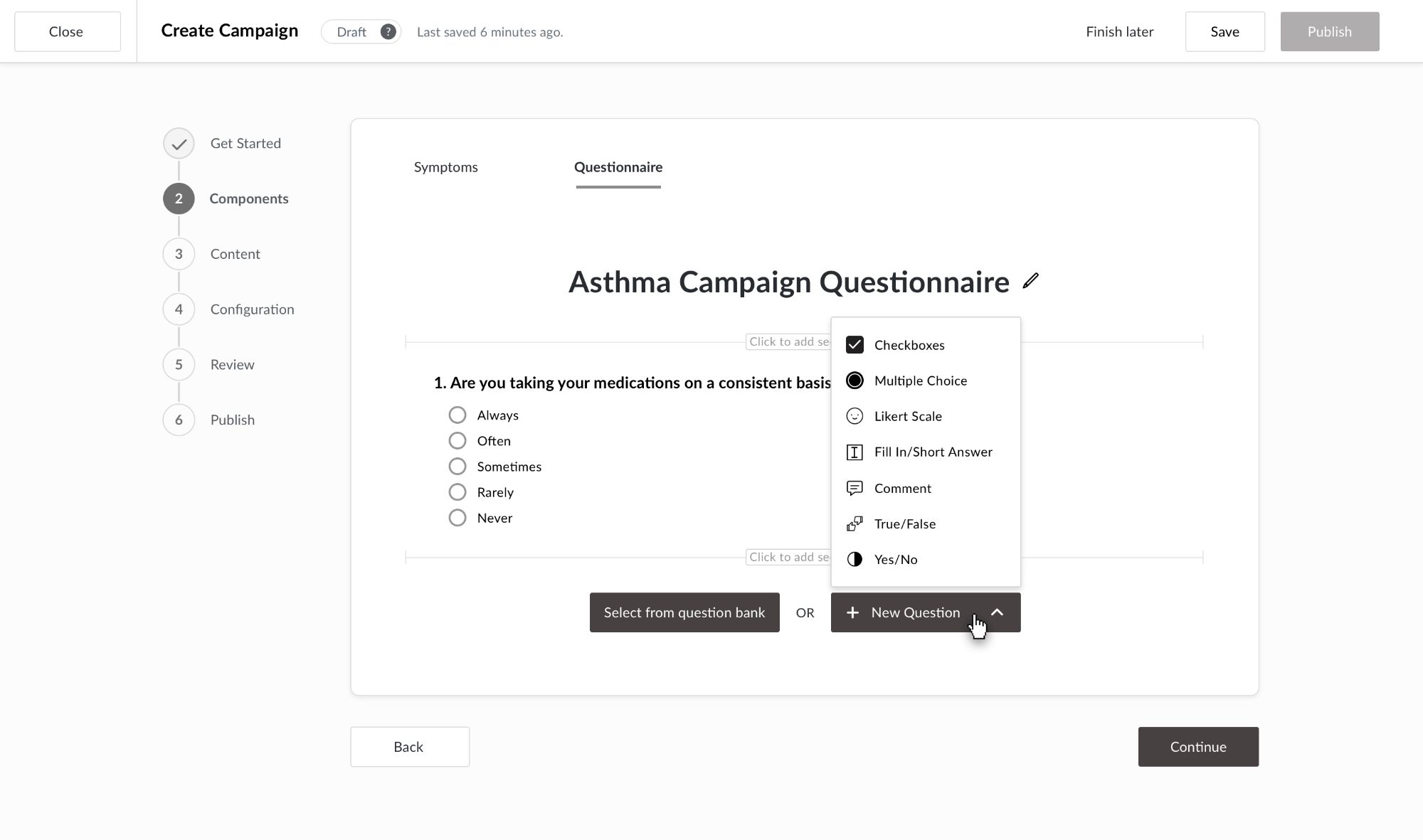Click the lower add-section divider
The height and width of the screenshot is (840, 1423).
[x=788, y=558]
